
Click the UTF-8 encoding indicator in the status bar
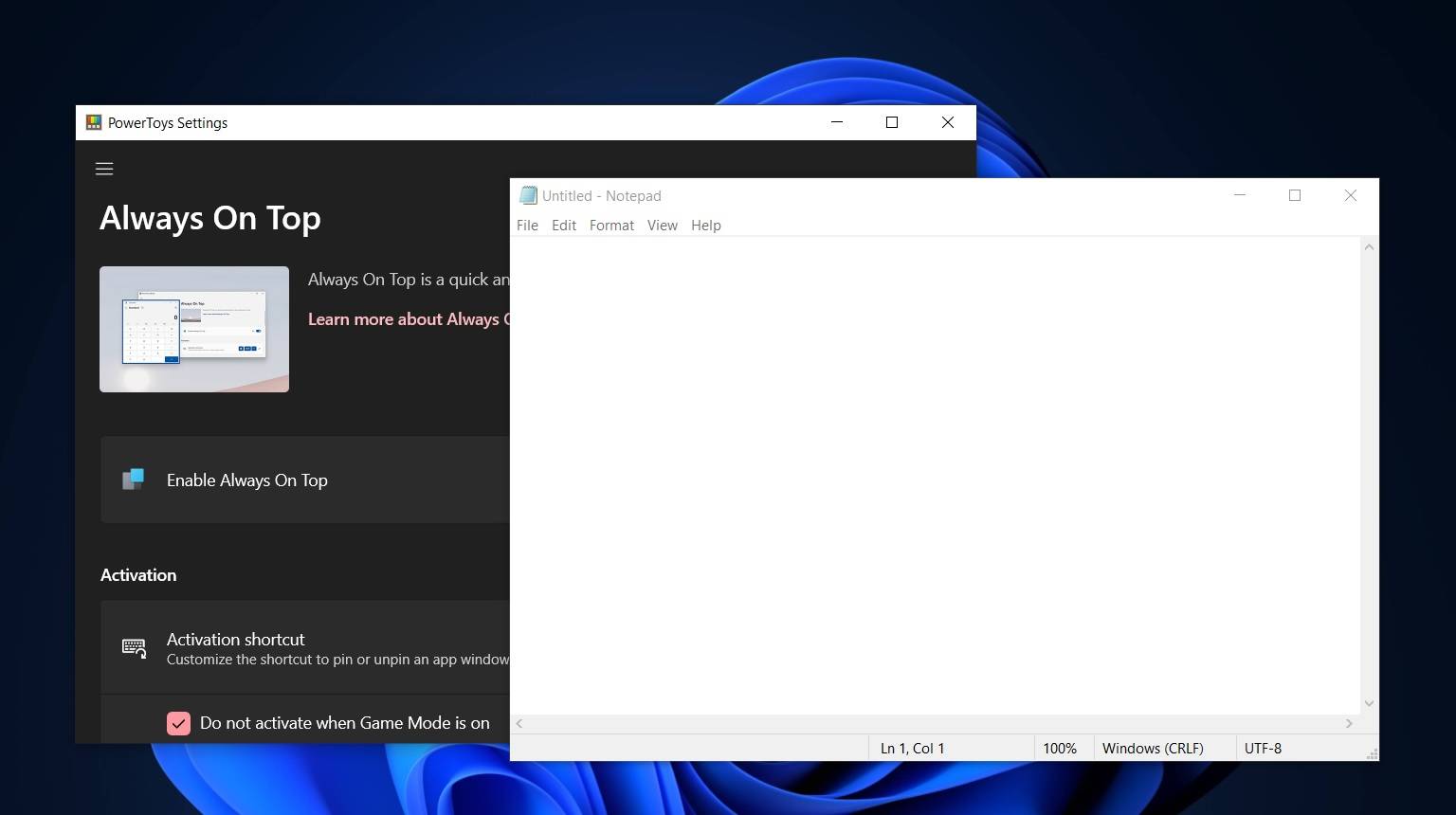[x=1263, y=748]
